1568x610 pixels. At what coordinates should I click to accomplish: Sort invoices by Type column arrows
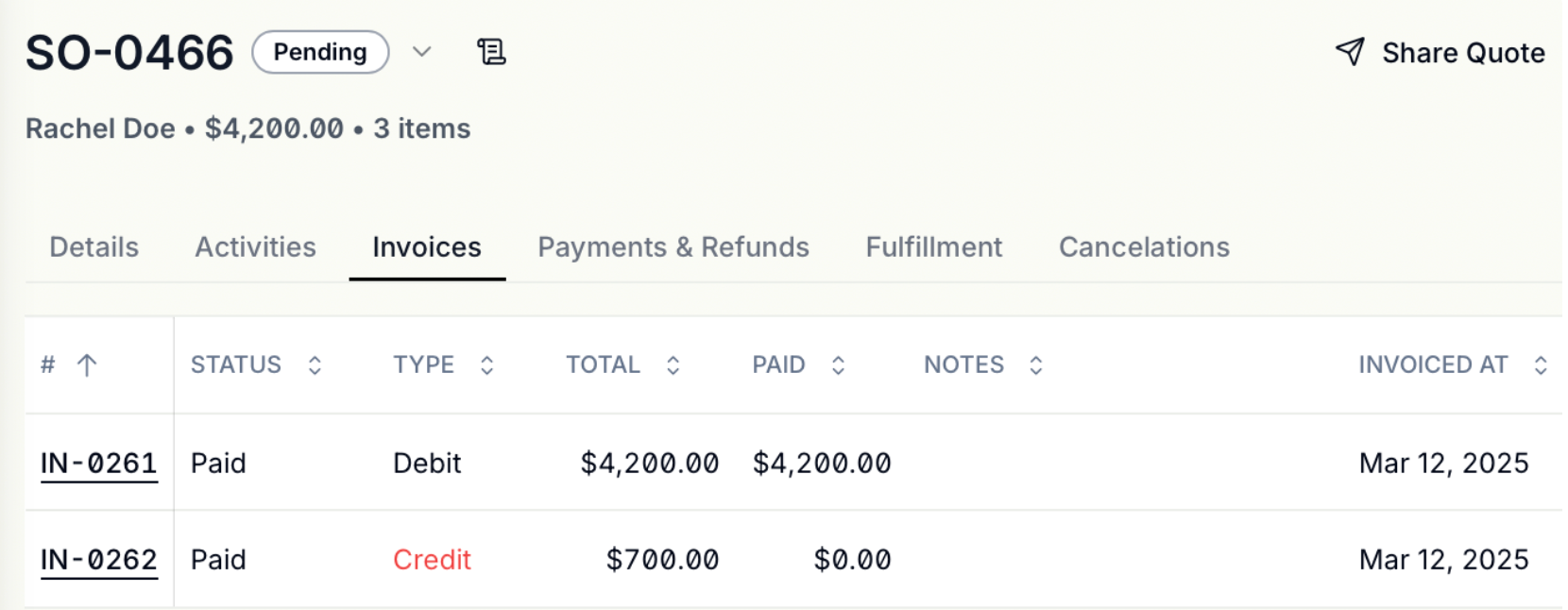click(486, 365)
